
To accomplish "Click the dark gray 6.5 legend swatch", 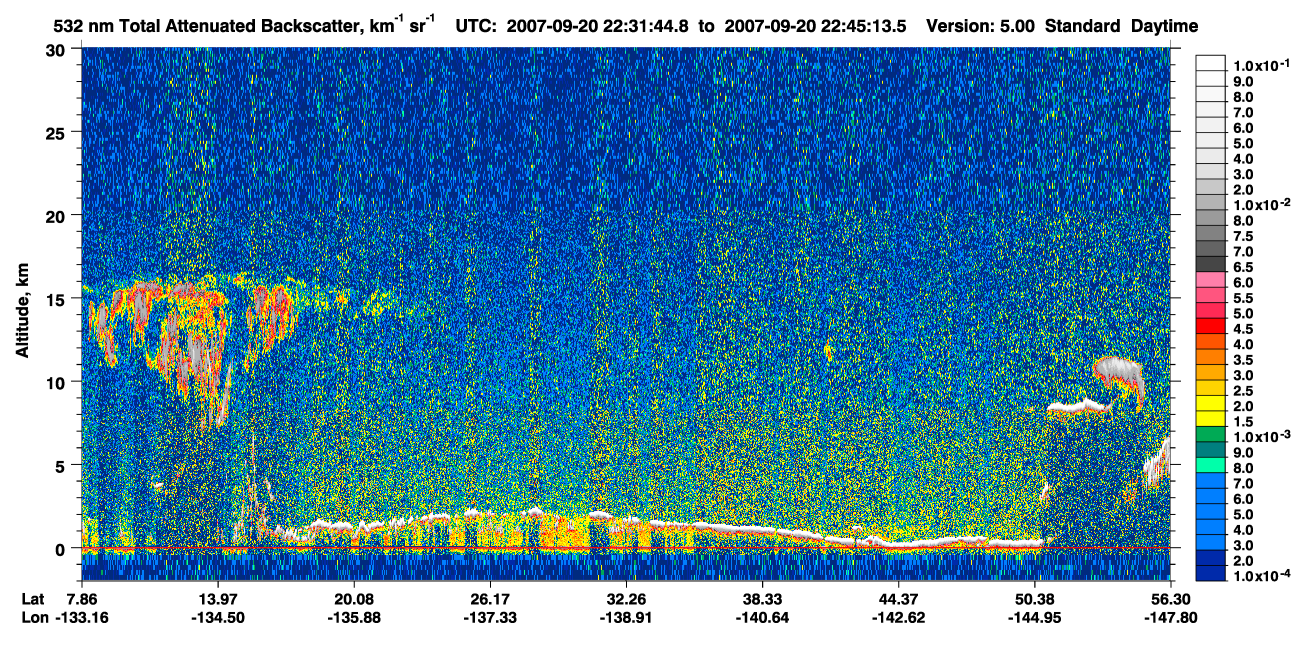I will click(1210, 267).
